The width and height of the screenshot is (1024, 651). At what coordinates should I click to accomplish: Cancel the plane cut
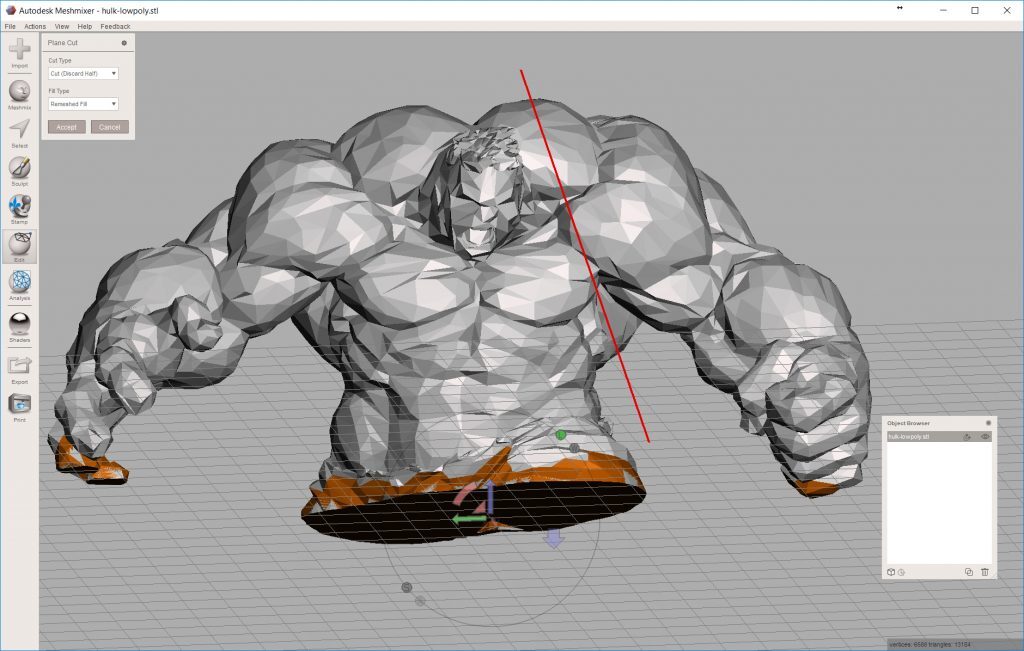(x=110, y=127)
